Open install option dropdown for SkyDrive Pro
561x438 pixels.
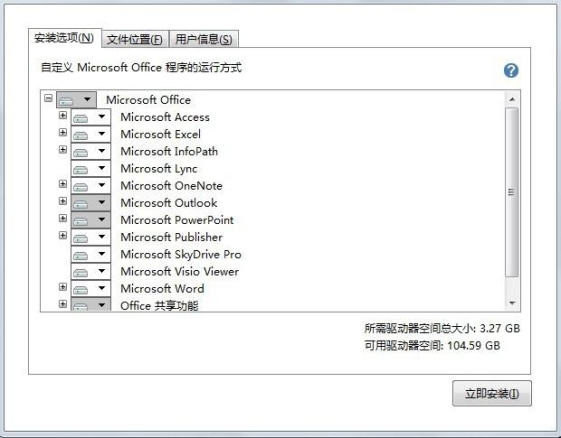tap(91, 254)
